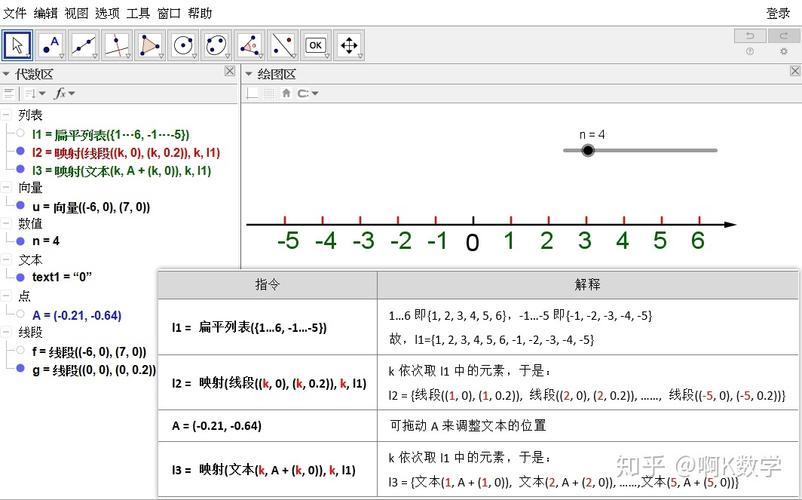Collapse the 线段 group

tap(6, 332)
